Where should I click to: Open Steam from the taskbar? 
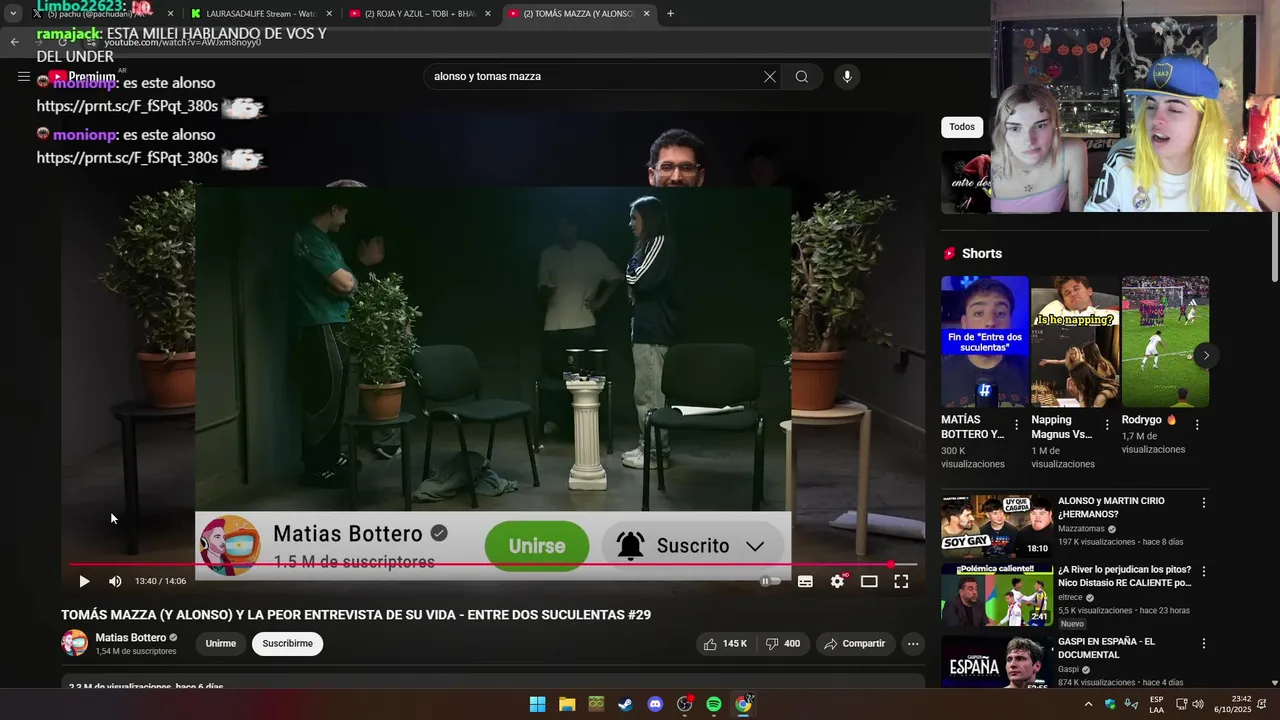(x=625, y=704)
